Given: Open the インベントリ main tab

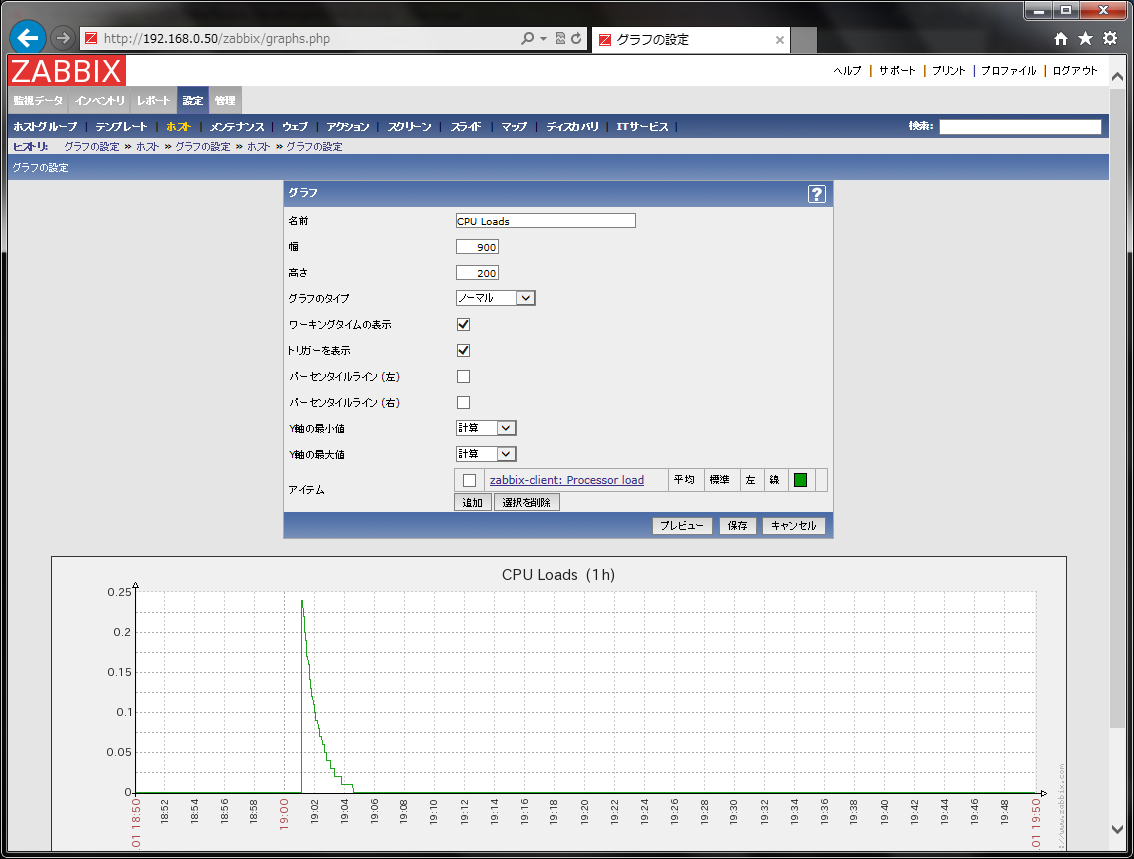Looking at the screenshot, I should pos(100,101).
